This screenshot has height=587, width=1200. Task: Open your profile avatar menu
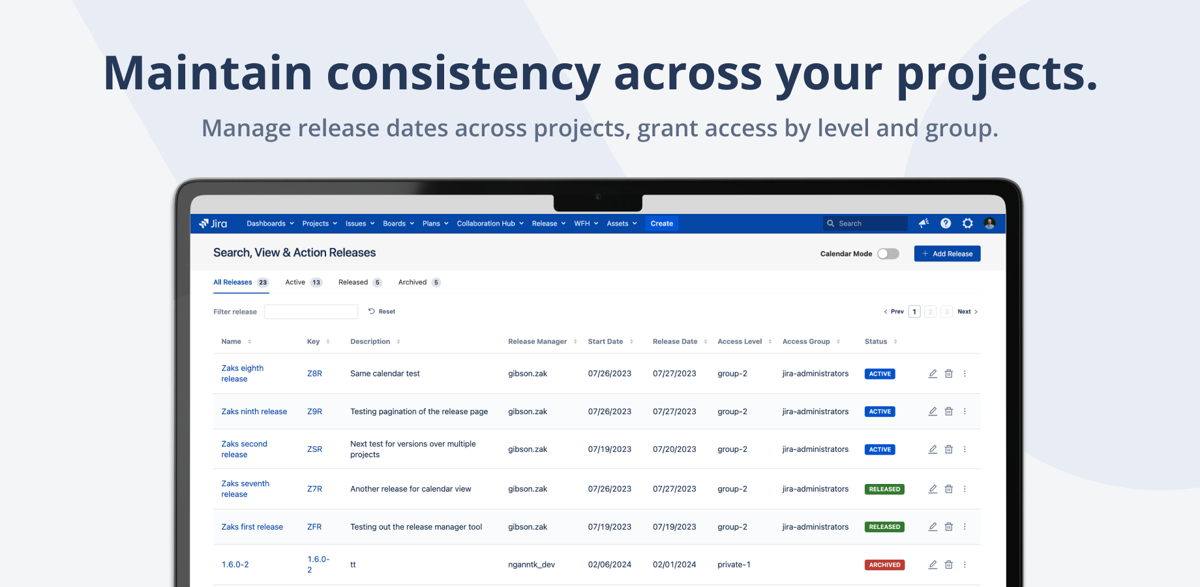pyautogui.click(x=989, y=223)
